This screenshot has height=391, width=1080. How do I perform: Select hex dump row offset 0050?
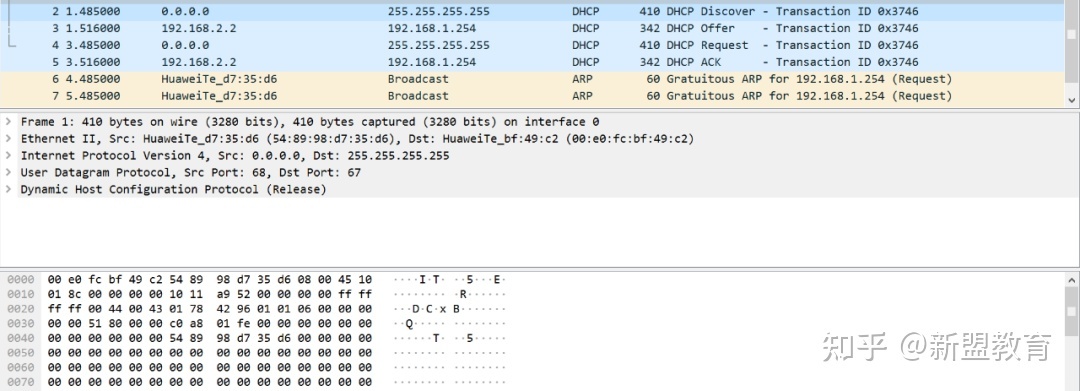[256, 352]
